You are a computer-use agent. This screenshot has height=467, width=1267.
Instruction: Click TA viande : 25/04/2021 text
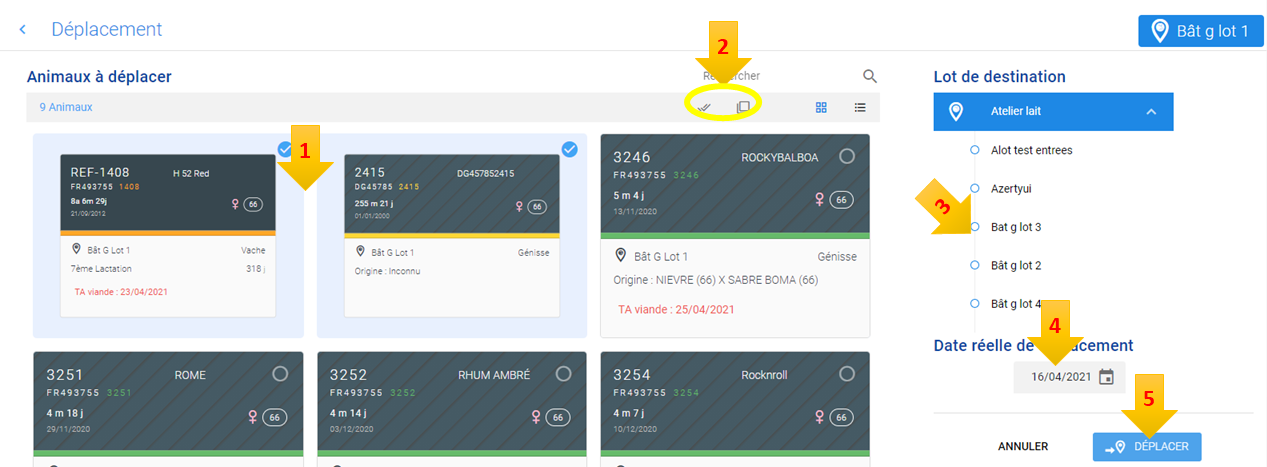(x=677, y=309)
